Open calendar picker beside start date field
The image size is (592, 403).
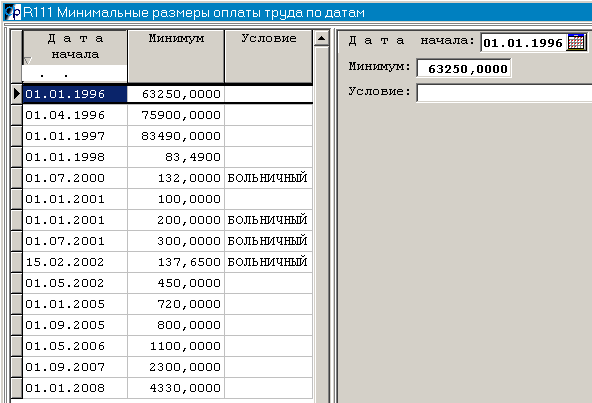tap(576, 42)
